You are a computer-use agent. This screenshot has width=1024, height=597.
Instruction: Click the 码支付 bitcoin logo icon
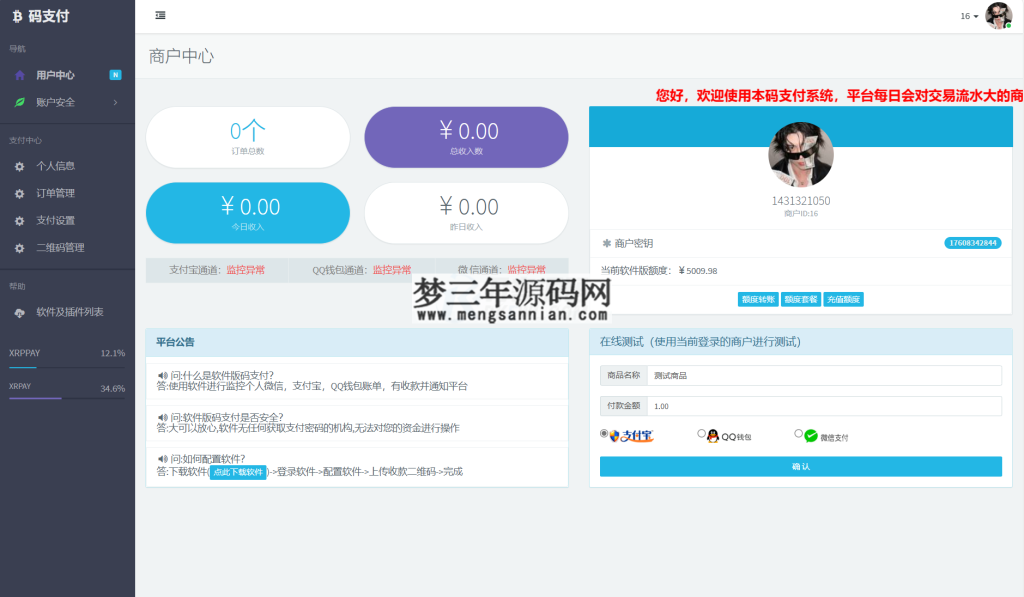tap(17, 17)
